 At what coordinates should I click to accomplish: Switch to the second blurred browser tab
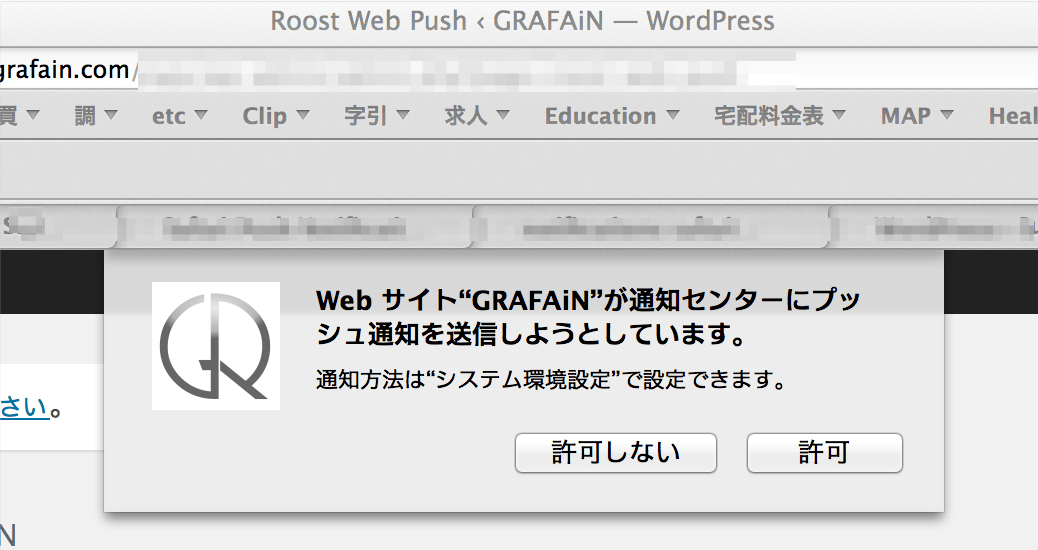click(295, 227)
